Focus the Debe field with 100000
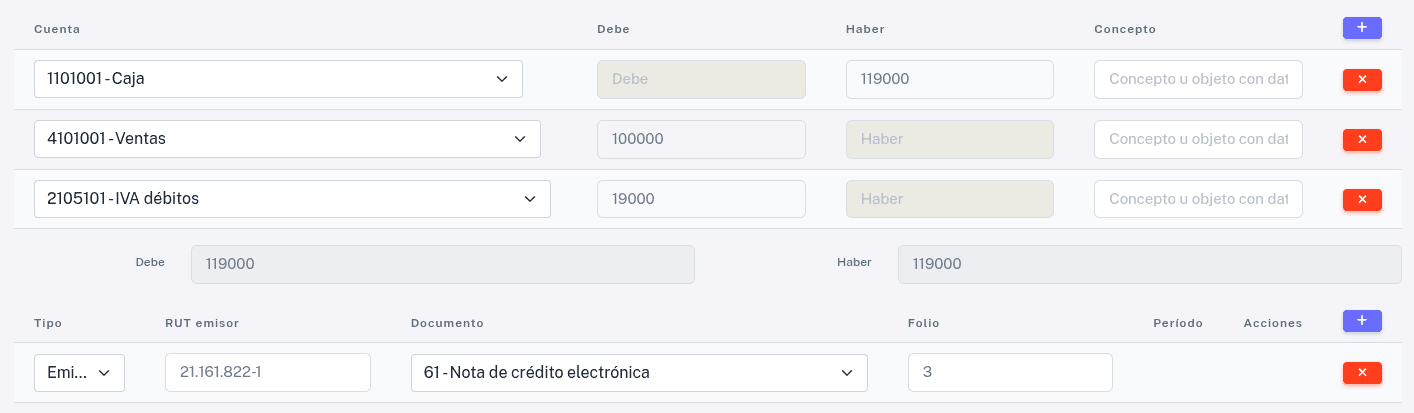The image size is (1414, 413). 700,139
